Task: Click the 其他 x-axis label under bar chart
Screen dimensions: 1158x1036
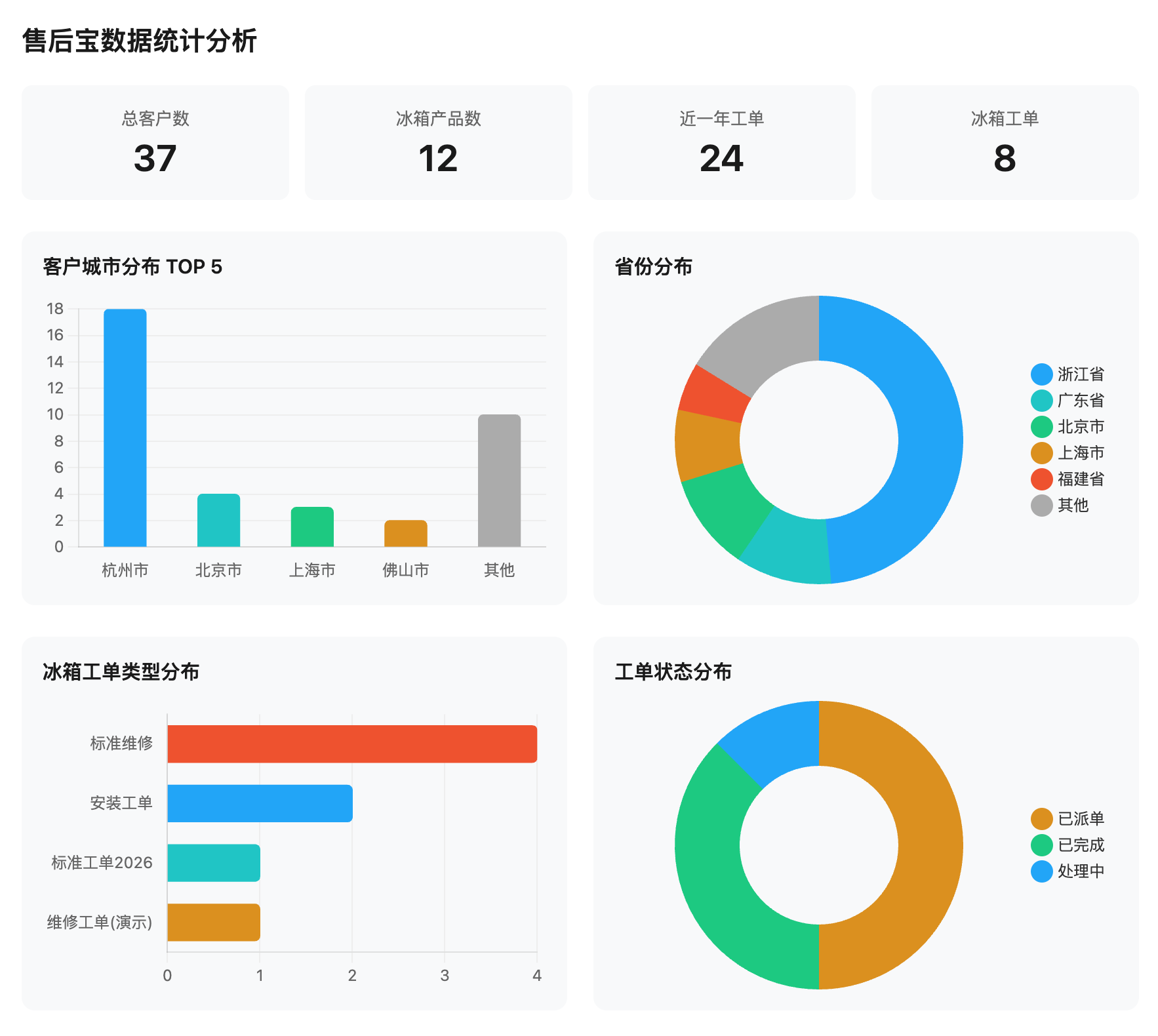Action: (x=500, y=570)
